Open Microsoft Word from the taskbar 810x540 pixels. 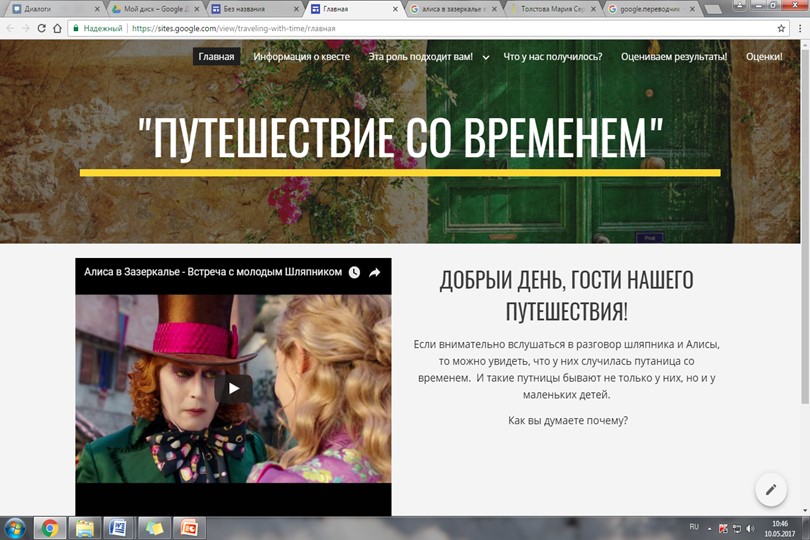click(x=118, y=529)
